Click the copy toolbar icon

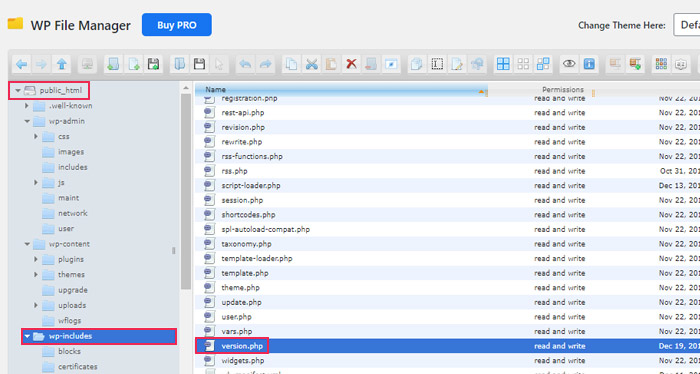click(291, 64)
